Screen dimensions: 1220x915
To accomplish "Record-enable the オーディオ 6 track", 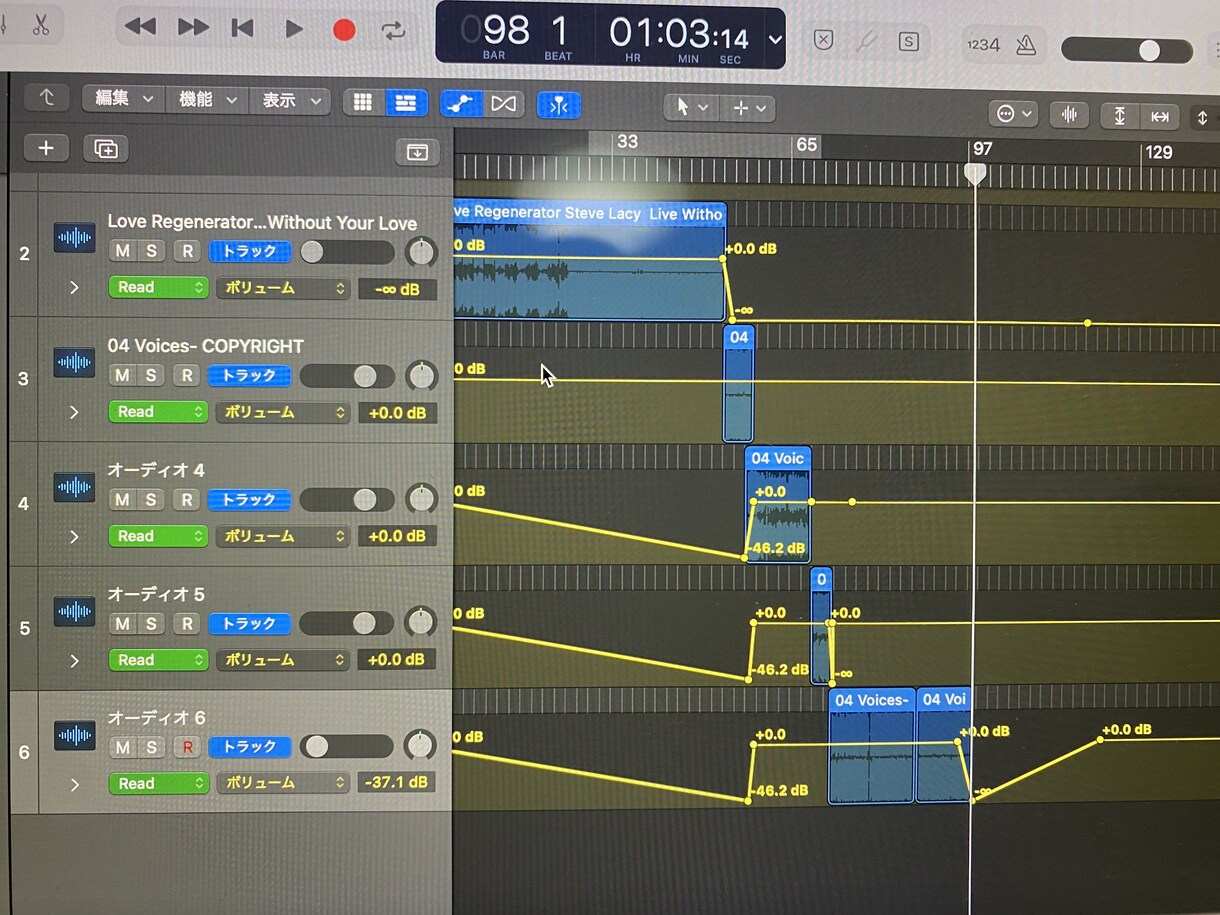I will [x=186, y=747].
